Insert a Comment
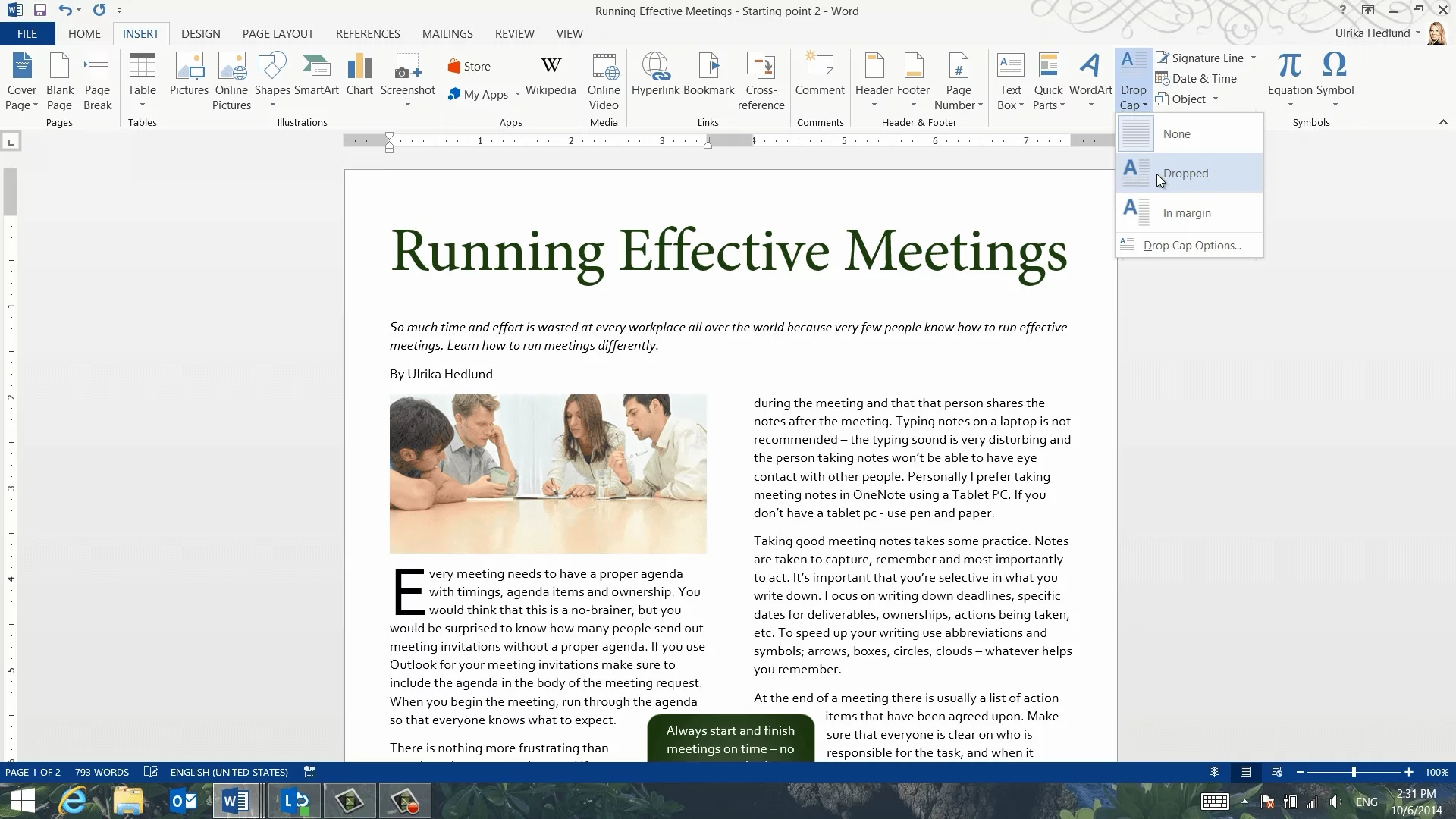Image resolution: width=1456 pixels, height=819 pixels. 819,76
